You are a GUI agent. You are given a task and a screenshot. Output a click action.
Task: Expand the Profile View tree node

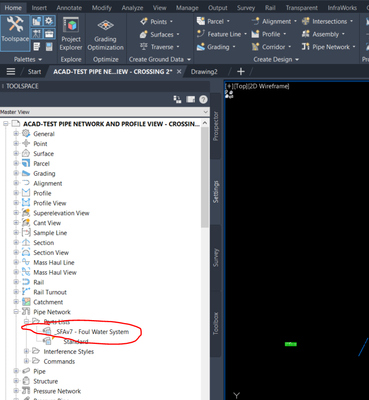pos(16,203)
